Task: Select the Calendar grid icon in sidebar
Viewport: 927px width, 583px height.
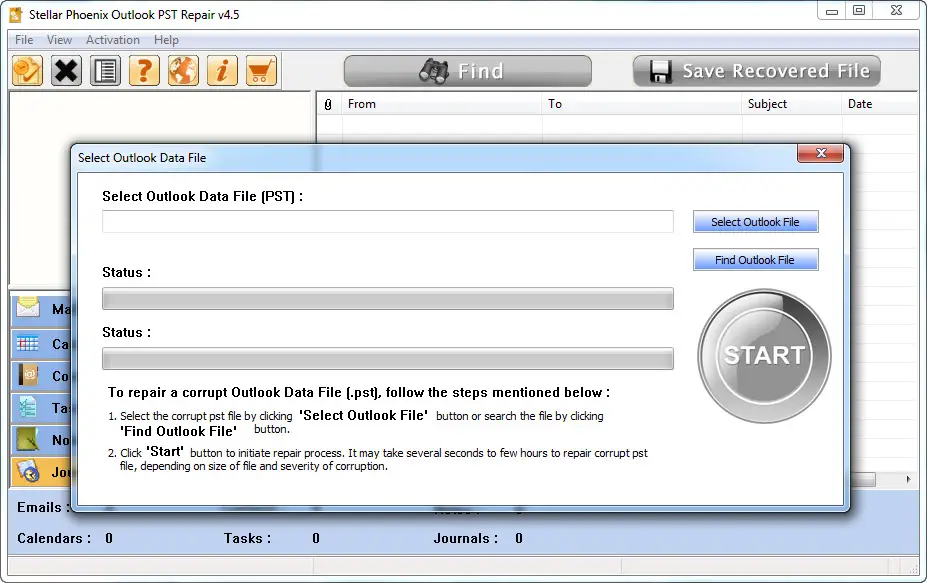Action: point(28,343)
